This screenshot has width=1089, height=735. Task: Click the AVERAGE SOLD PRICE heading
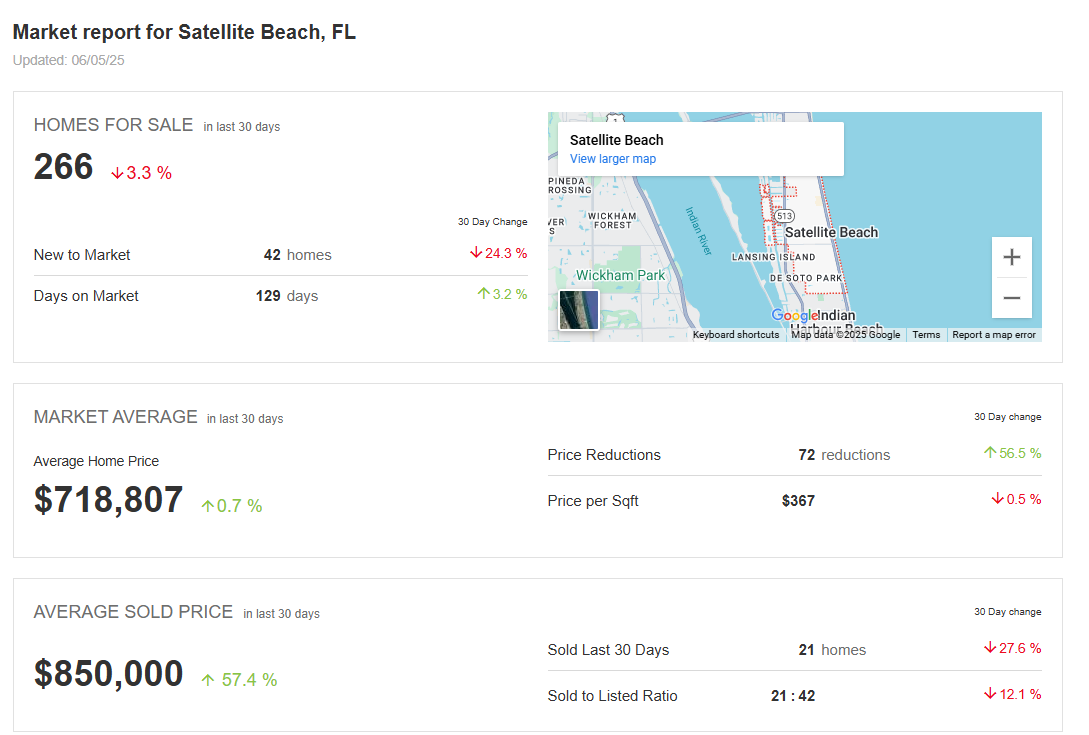(x=133, y=612)
